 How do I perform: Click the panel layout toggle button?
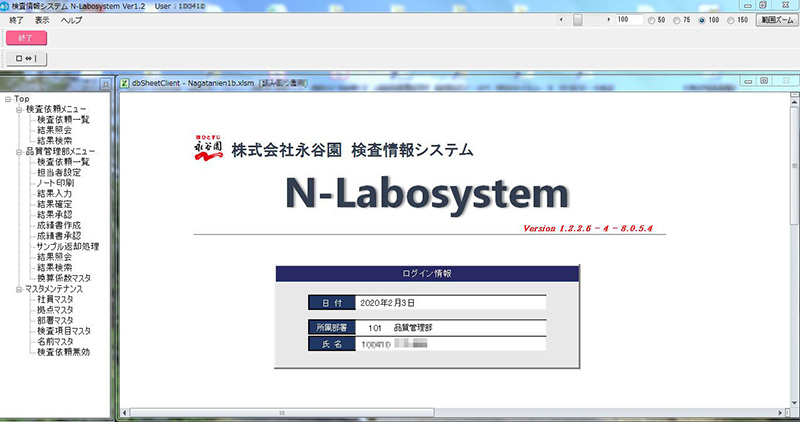coord(26,59)
